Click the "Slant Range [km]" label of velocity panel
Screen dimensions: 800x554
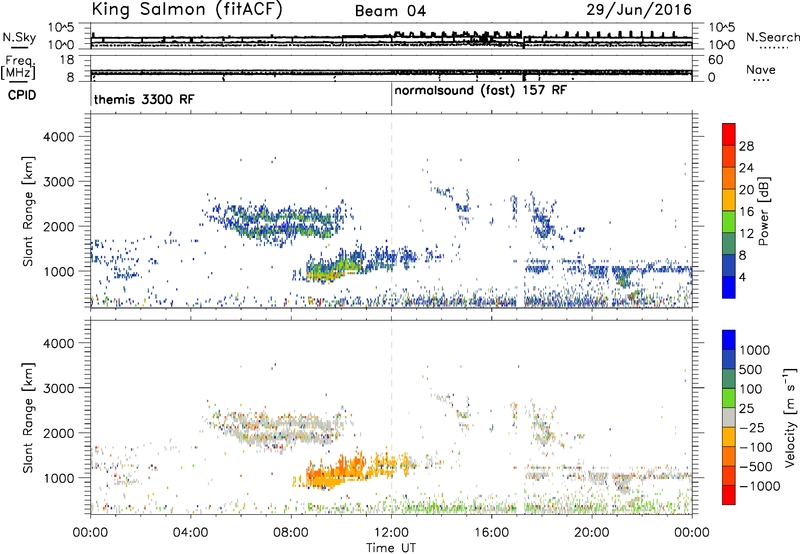[28, 417]
